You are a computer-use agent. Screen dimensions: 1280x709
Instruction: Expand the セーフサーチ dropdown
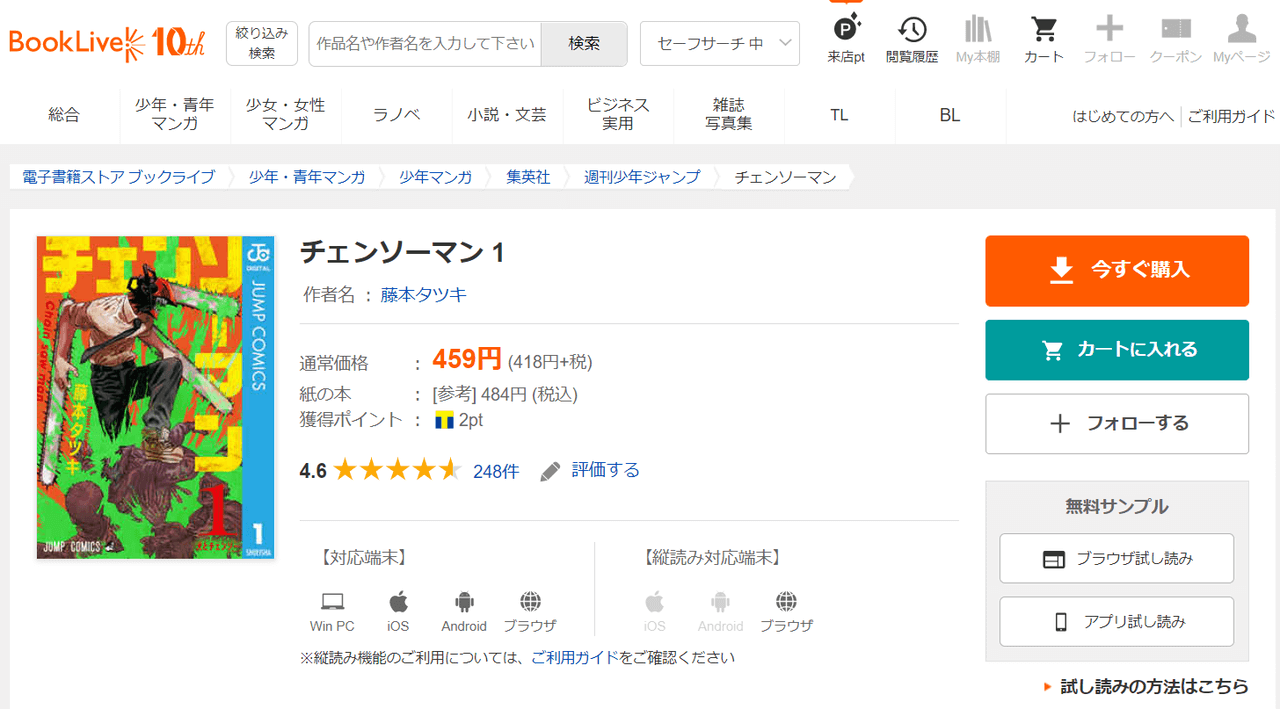click(719, 44)
